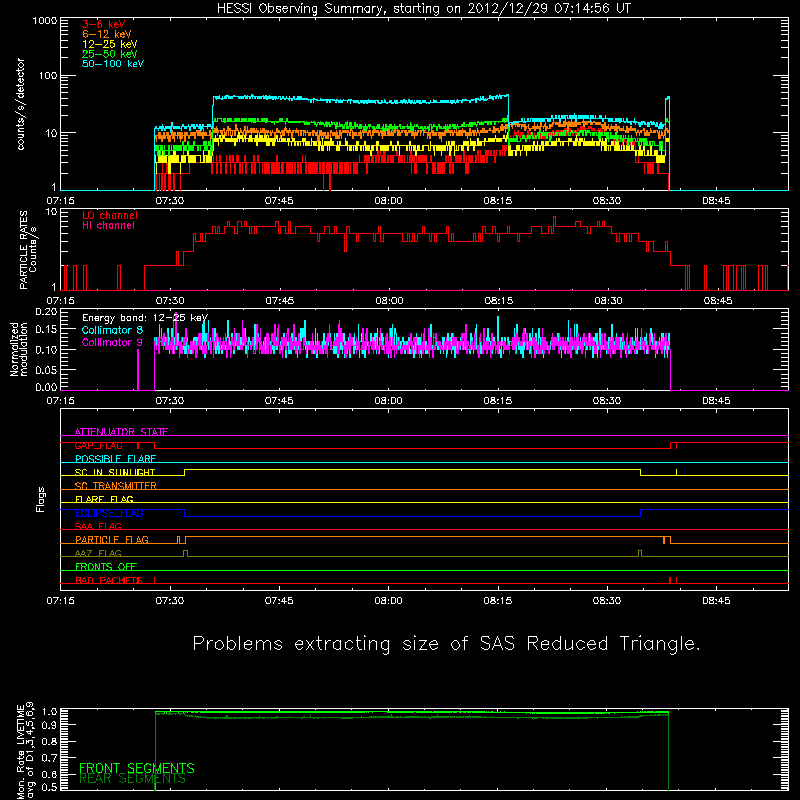Select the "PARTICLE_FLAG" flag label
Image resolution: width=800 pixels, height=800 pixels.
[112, 539]
